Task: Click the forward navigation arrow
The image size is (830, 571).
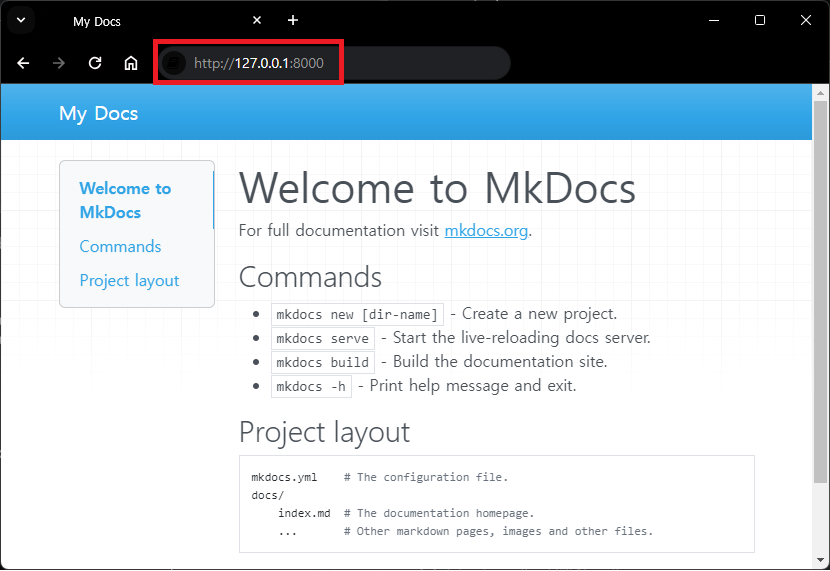Action: click(x=59, y=64)
